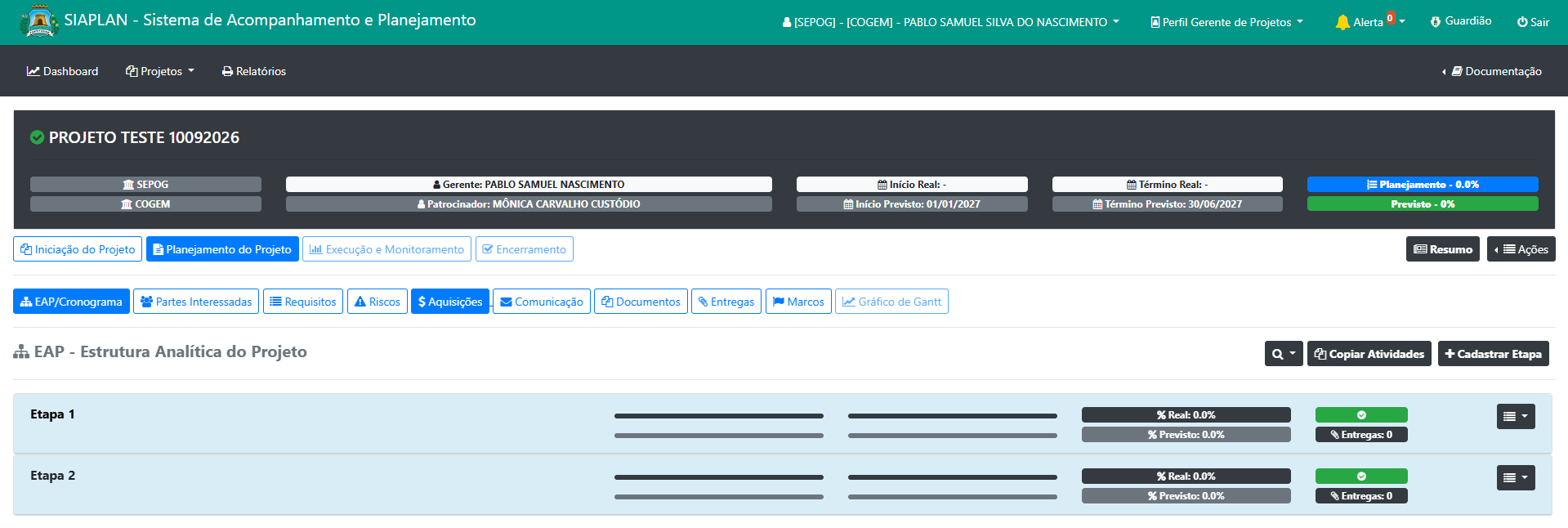
Task: Click the green check badge in Etapa 2
Action: [1361, 477]
